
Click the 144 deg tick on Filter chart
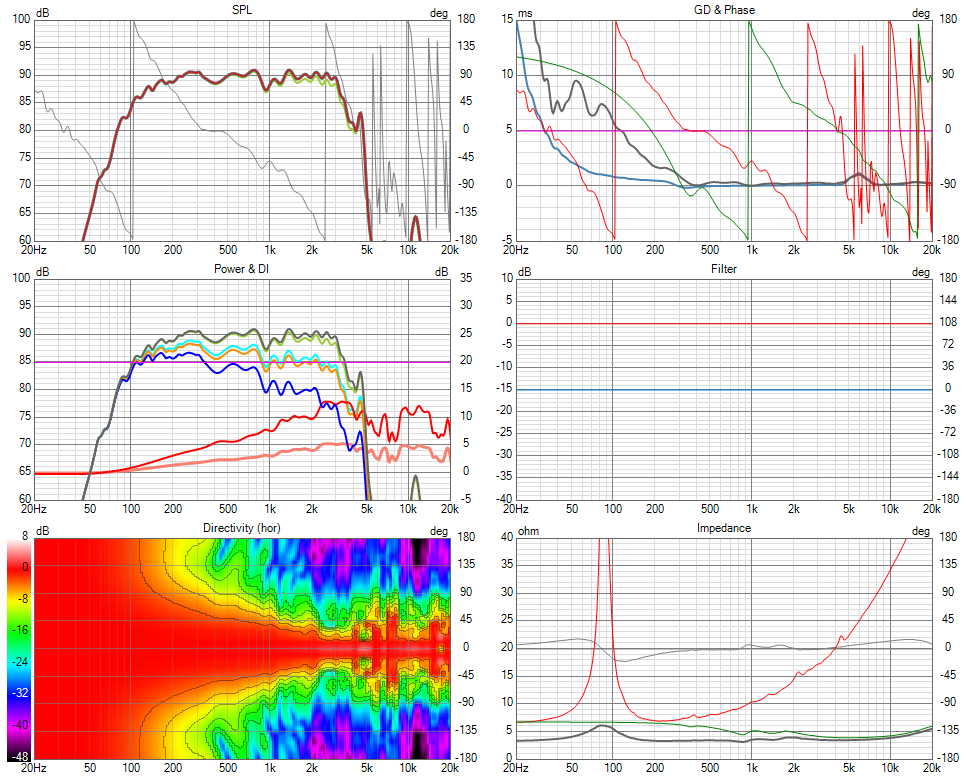[949, 300]
